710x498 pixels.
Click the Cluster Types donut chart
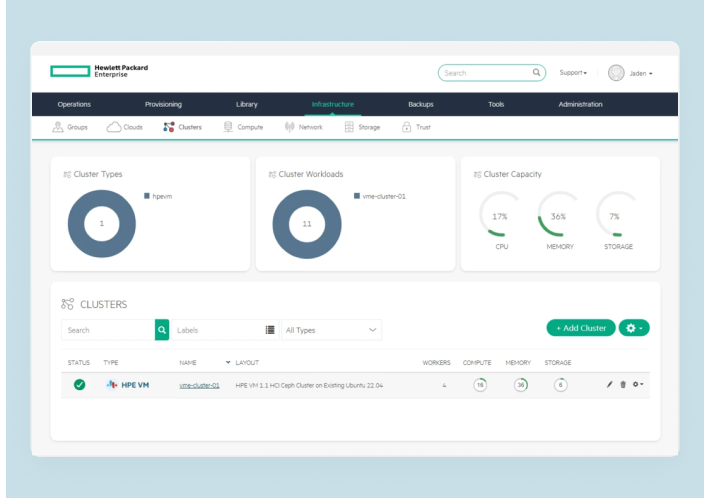tap(101, 224)
